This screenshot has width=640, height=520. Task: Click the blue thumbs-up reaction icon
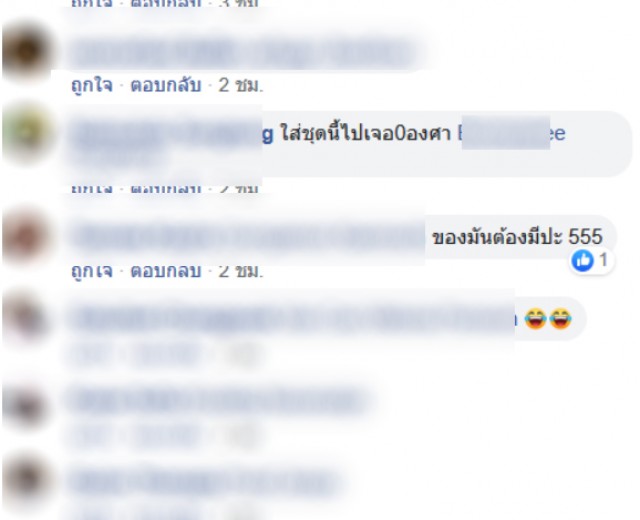pos(582,260)
